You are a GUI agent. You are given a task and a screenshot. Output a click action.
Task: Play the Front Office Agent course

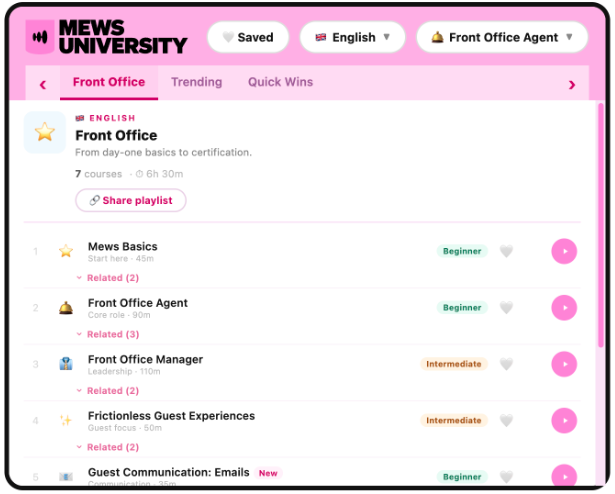click(564, 308)
